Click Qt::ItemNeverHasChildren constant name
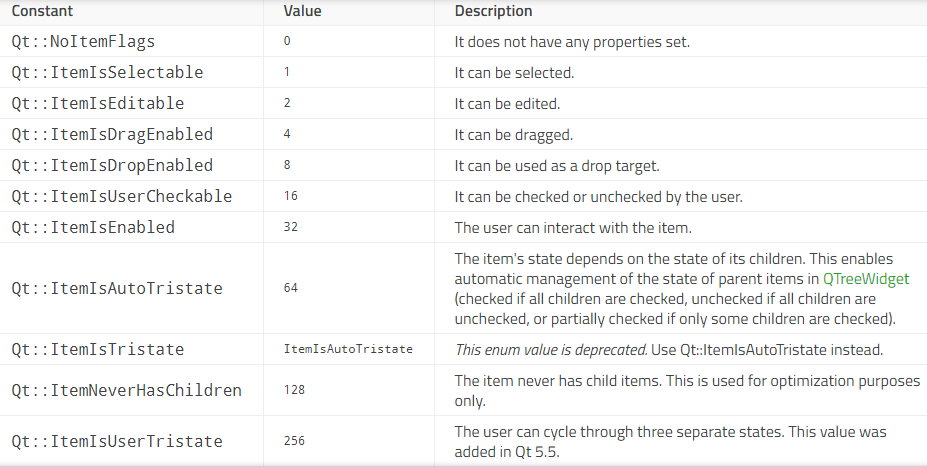 coord(126,391)
